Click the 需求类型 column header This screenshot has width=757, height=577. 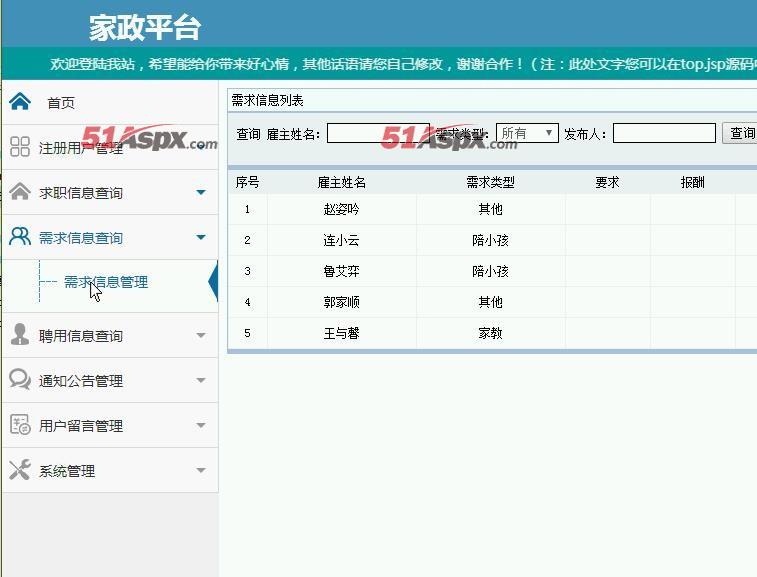pos(490,183)
